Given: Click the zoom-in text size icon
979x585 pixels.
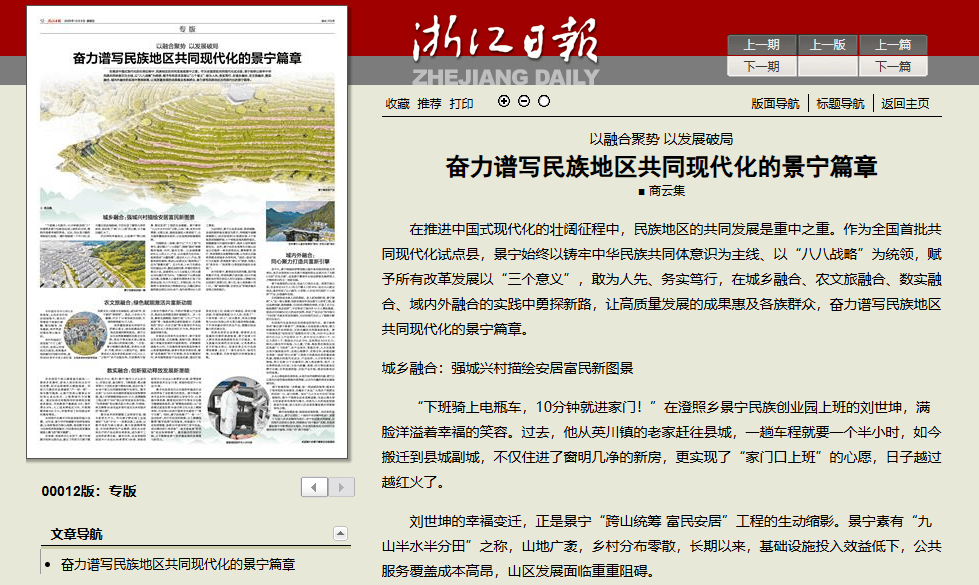Looking at the screenshot, I should pyautogui.click(x=504, y=101).
